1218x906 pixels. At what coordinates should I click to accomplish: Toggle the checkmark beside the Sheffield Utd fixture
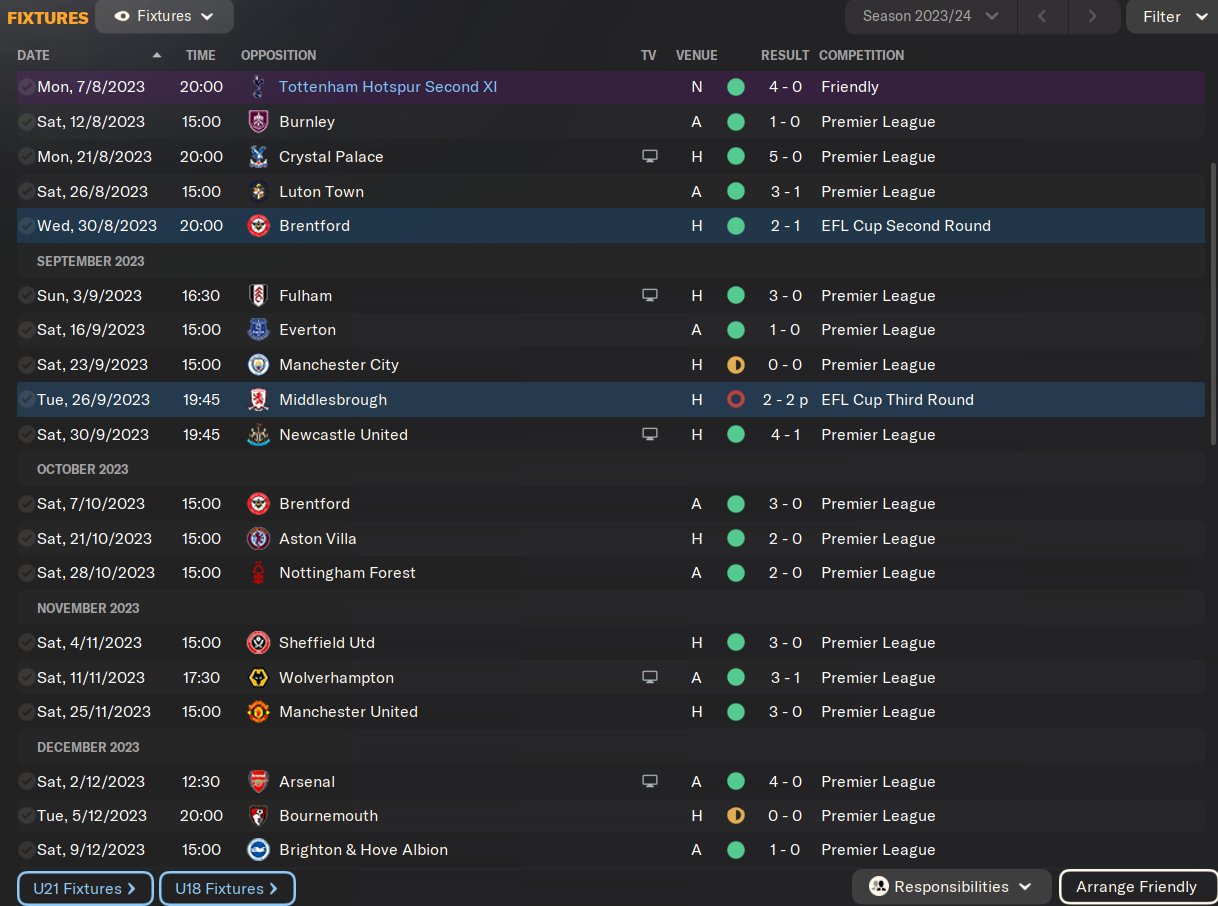coord(26,643)
